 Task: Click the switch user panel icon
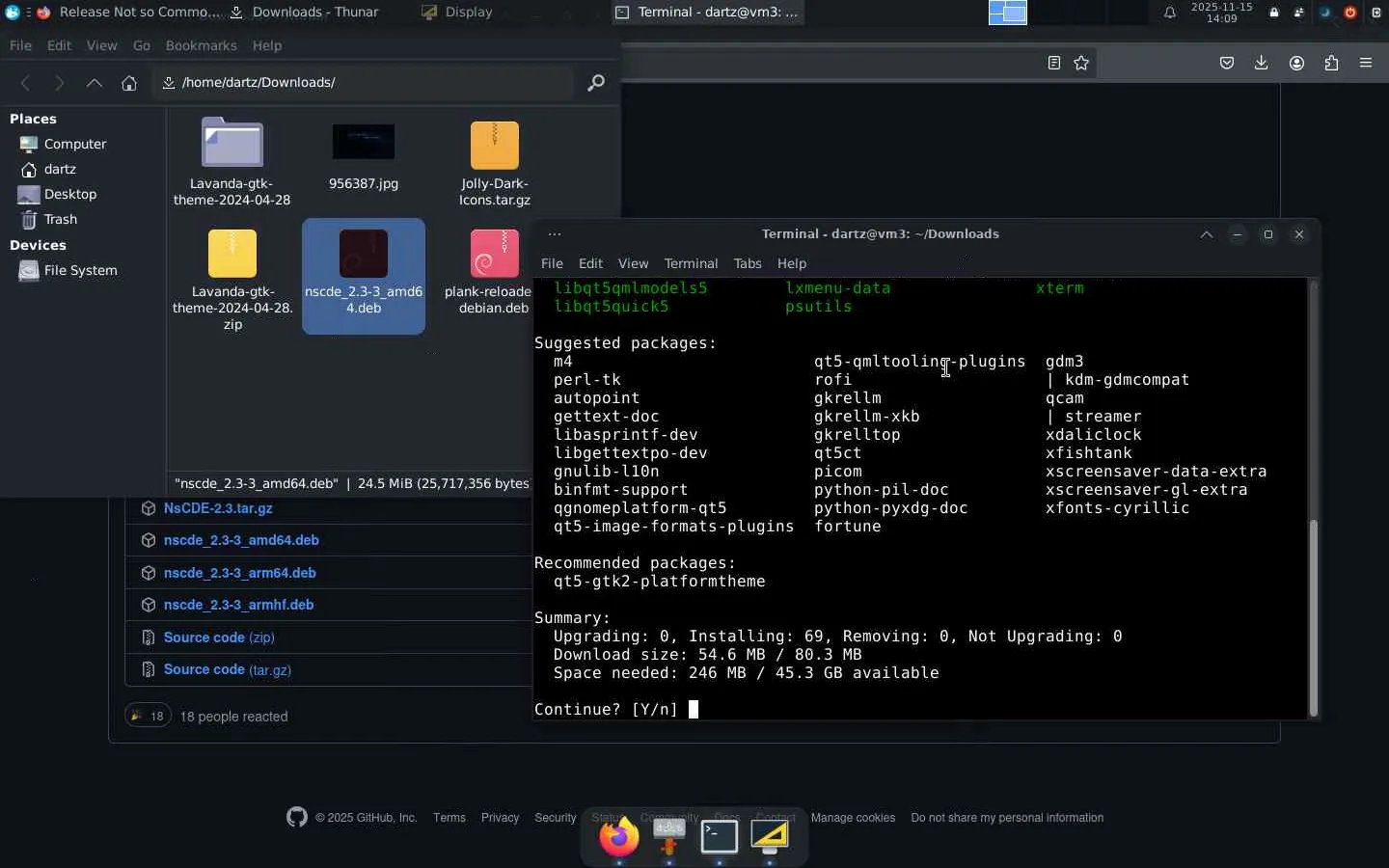[1299, 13]
